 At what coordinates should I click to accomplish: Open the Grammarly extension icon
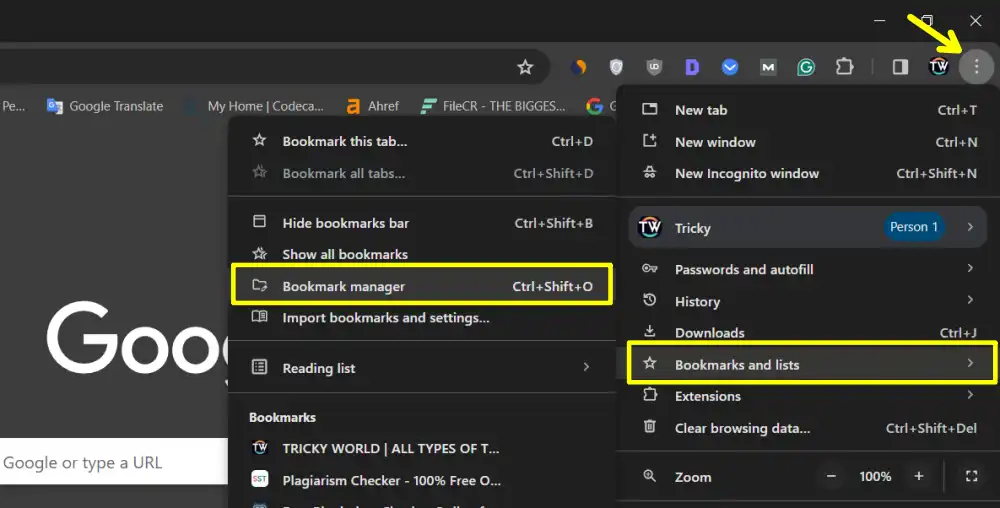point(806,67)
